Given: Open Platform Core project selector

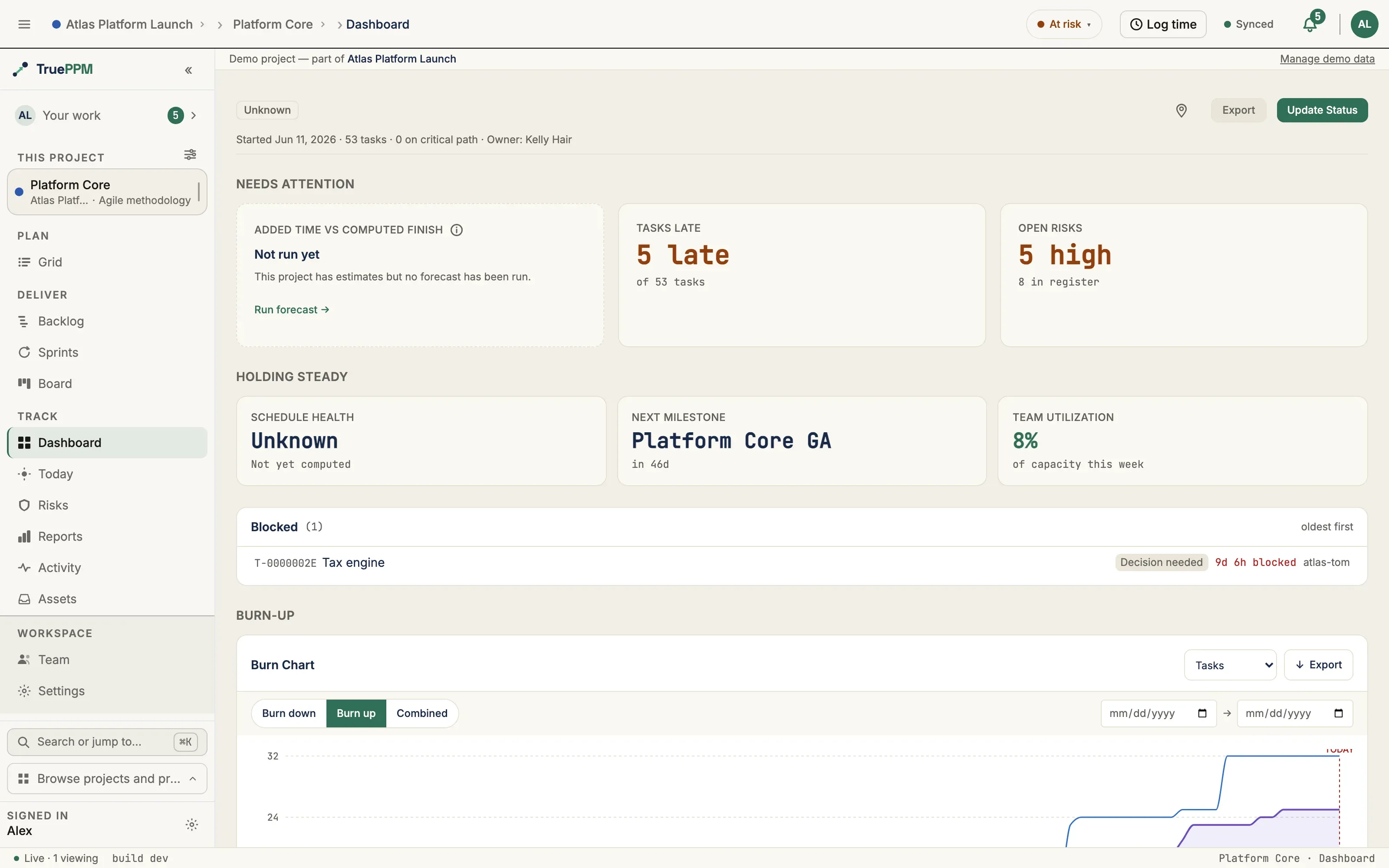Looking at the screenshot, I should (107, 192).
